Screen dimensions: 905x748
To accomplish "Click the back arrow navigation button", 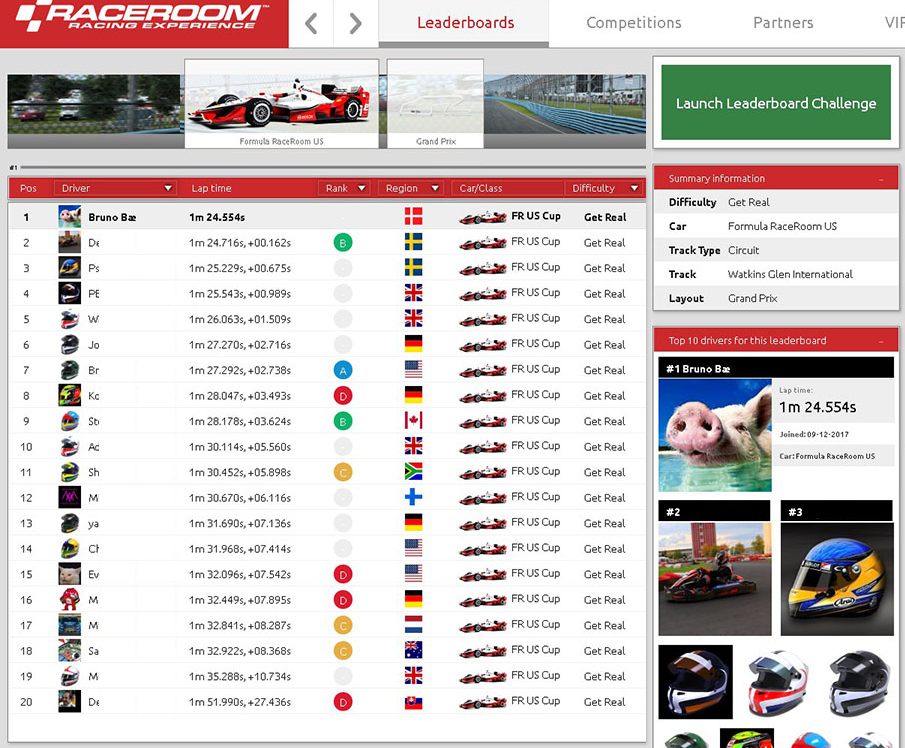I will (x=311, y=23).
